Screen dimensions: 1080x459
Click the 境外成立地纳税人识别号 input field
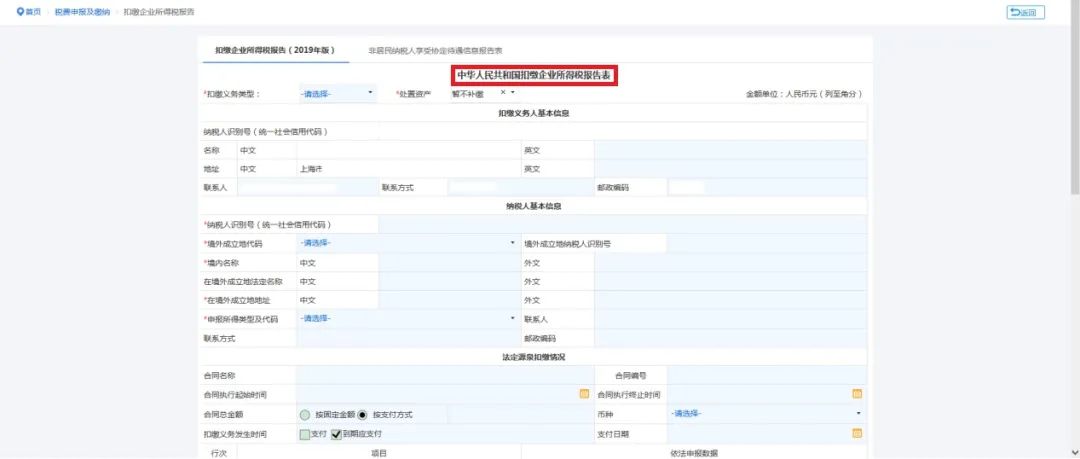click(x=766, y=243)
